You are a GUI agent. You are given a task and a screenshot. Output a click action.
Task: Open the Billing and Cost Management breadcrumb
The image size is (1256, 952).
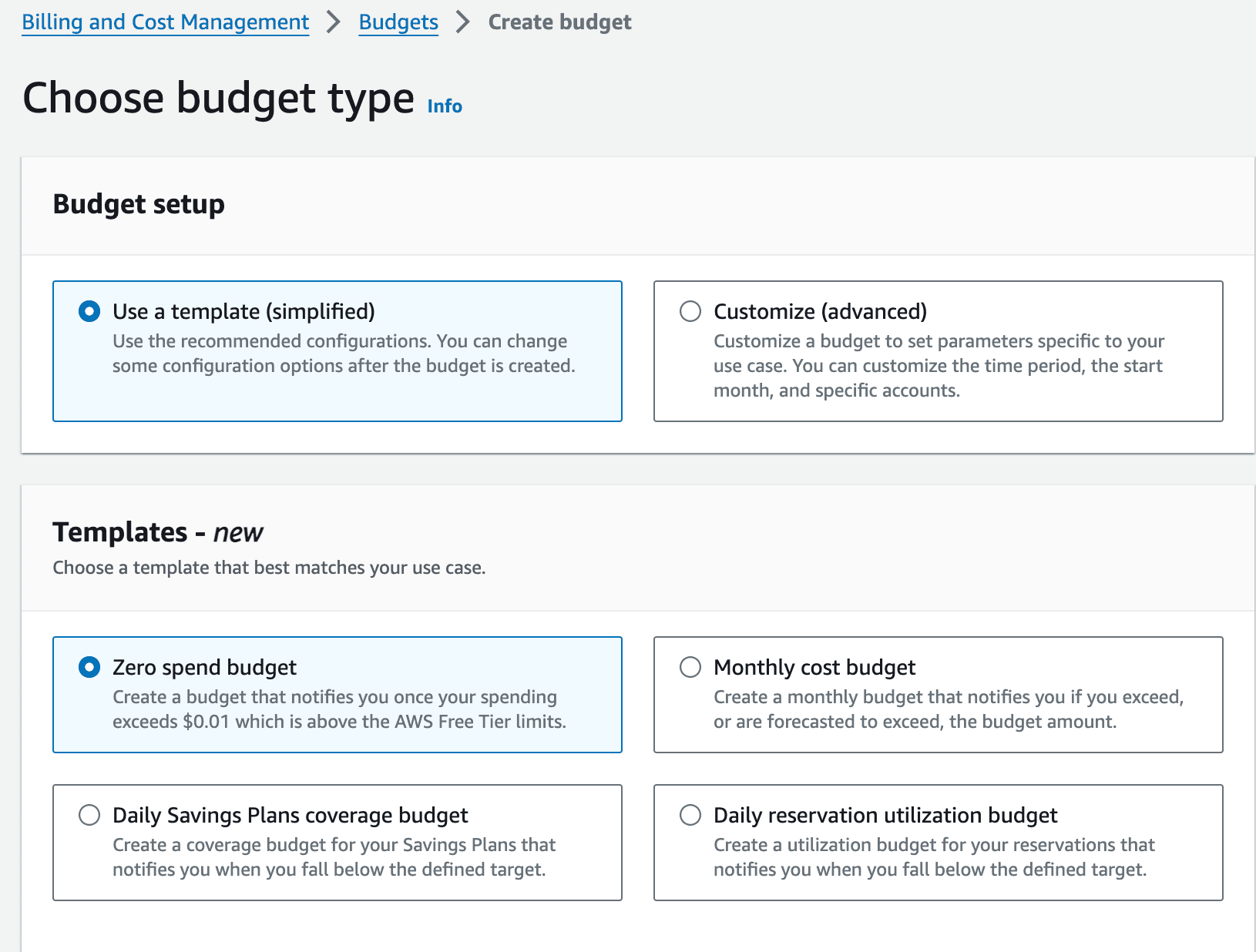click(165, 22)
